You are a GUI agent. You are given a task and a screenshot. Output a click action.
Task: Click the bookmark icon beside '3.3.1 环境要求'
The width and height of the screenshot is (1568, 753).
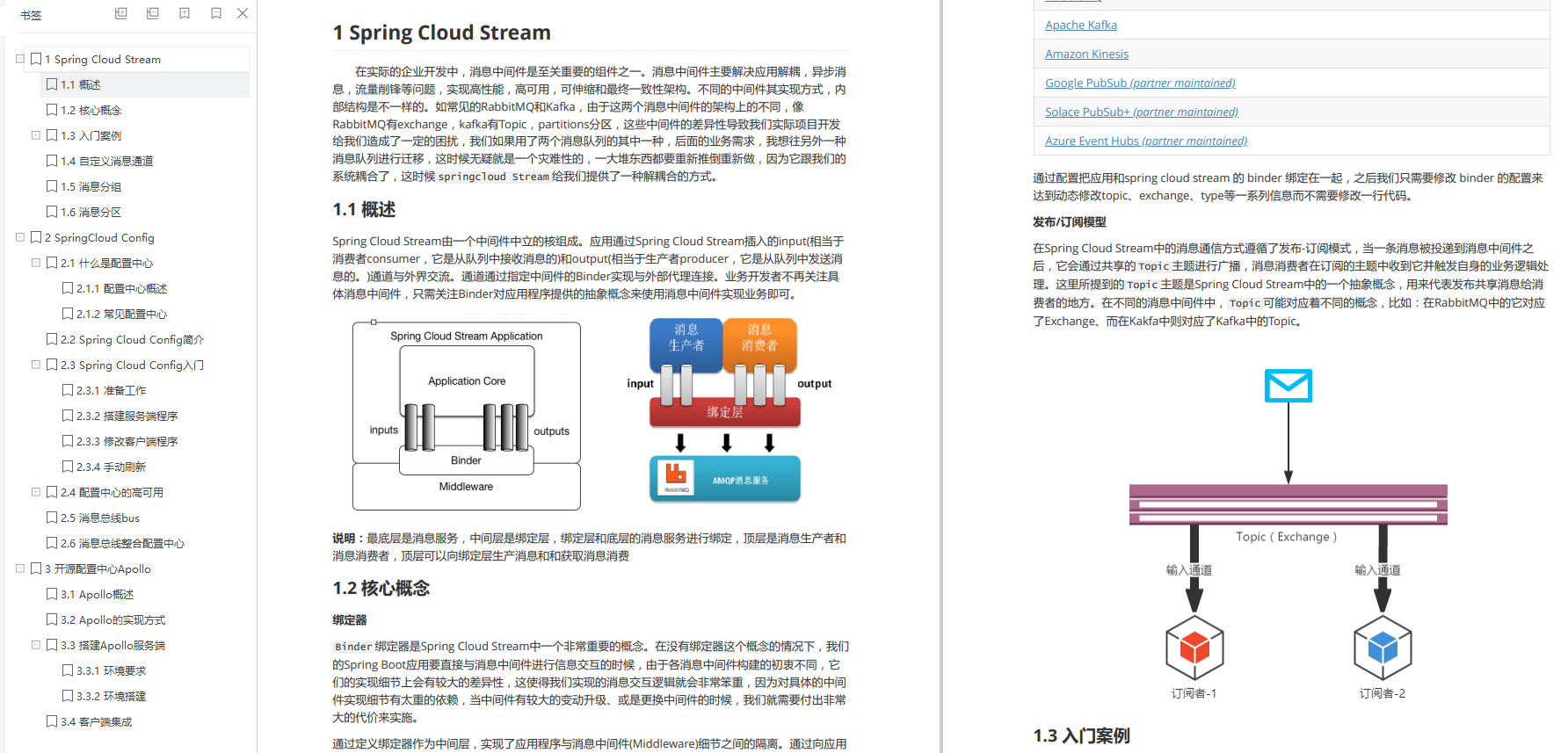point(68,670)
